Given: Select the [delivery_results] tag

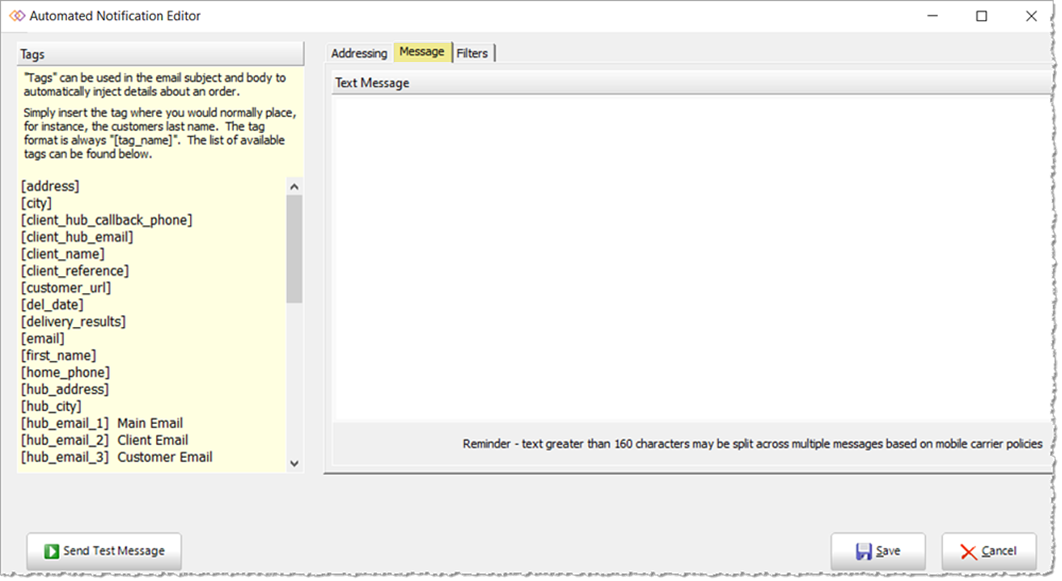Looking at the screenshot, I should click(x=73, y=321).
